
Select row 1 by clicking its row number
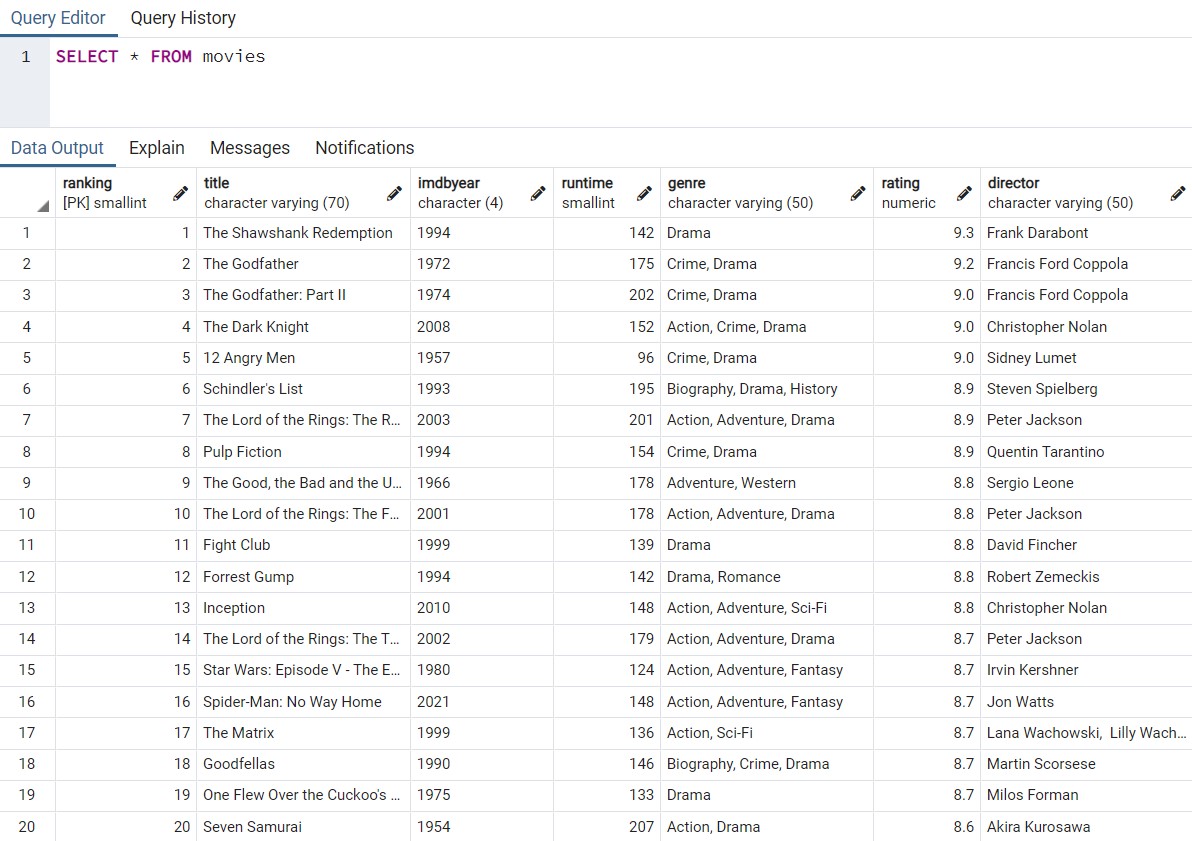tap(25, 233)
